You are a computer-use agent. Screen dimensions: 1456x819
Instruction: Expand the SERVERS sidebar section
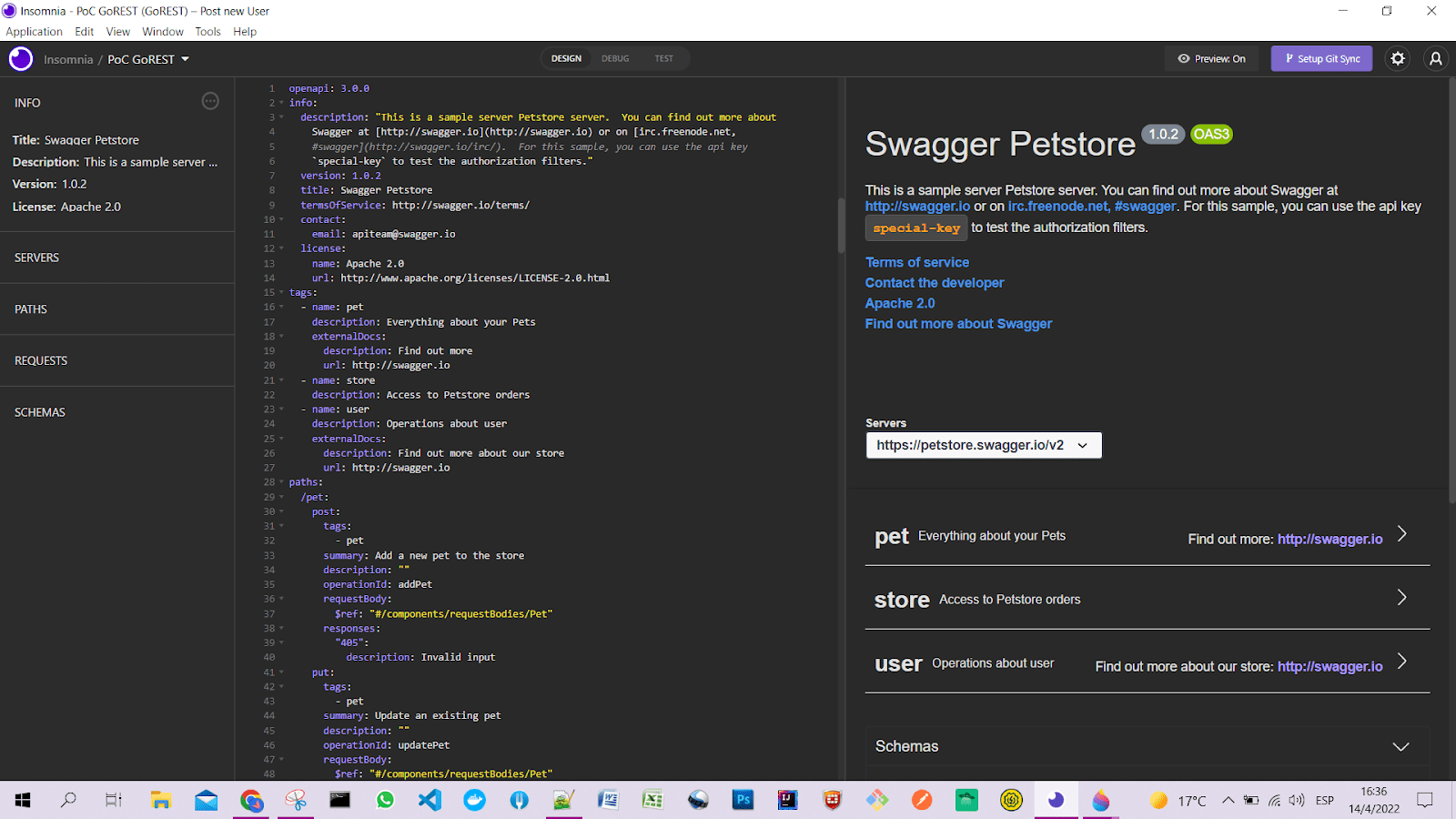coord(117,258)
